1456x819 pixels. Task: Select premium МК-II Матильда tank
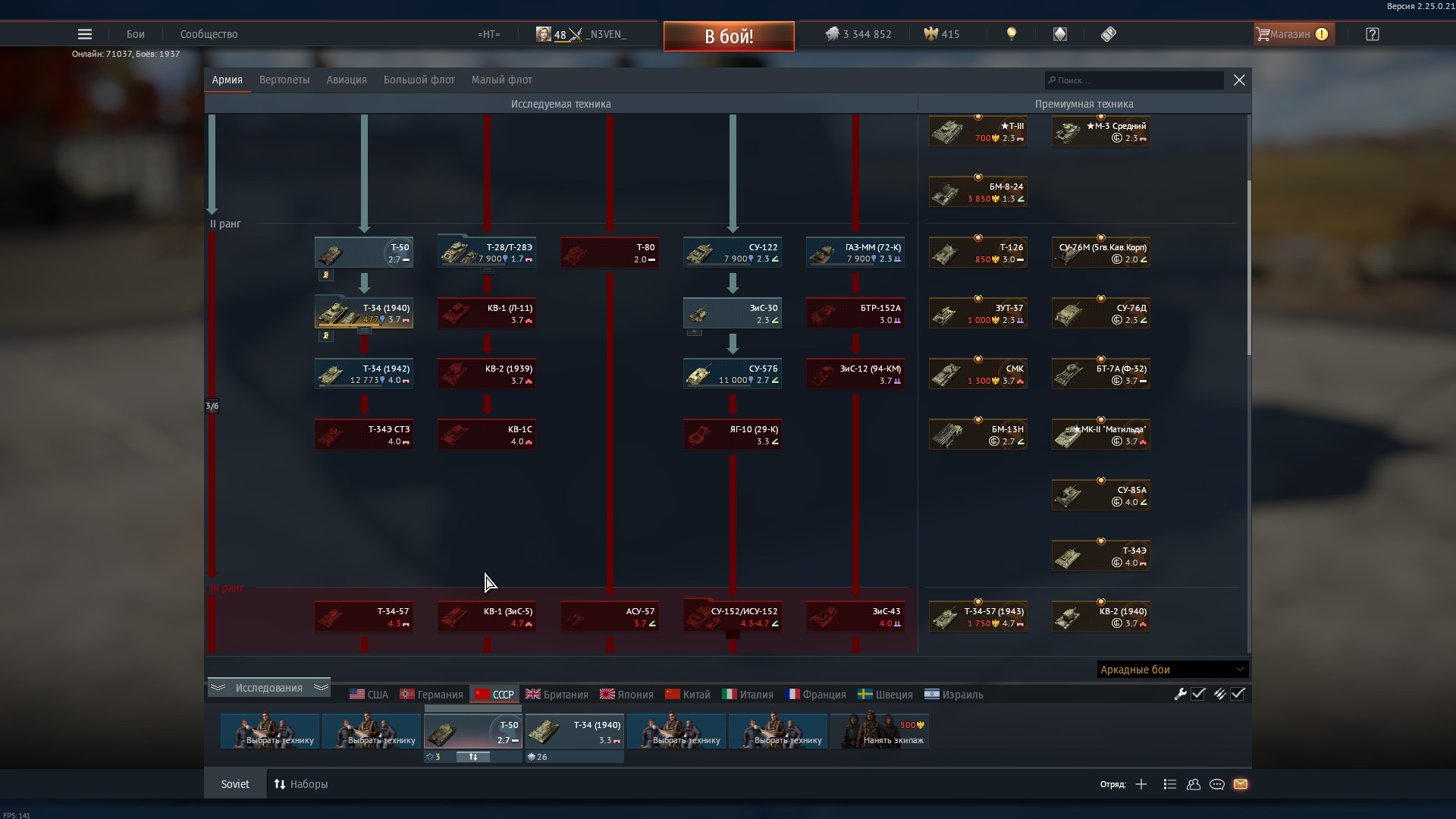(1101, 435)
